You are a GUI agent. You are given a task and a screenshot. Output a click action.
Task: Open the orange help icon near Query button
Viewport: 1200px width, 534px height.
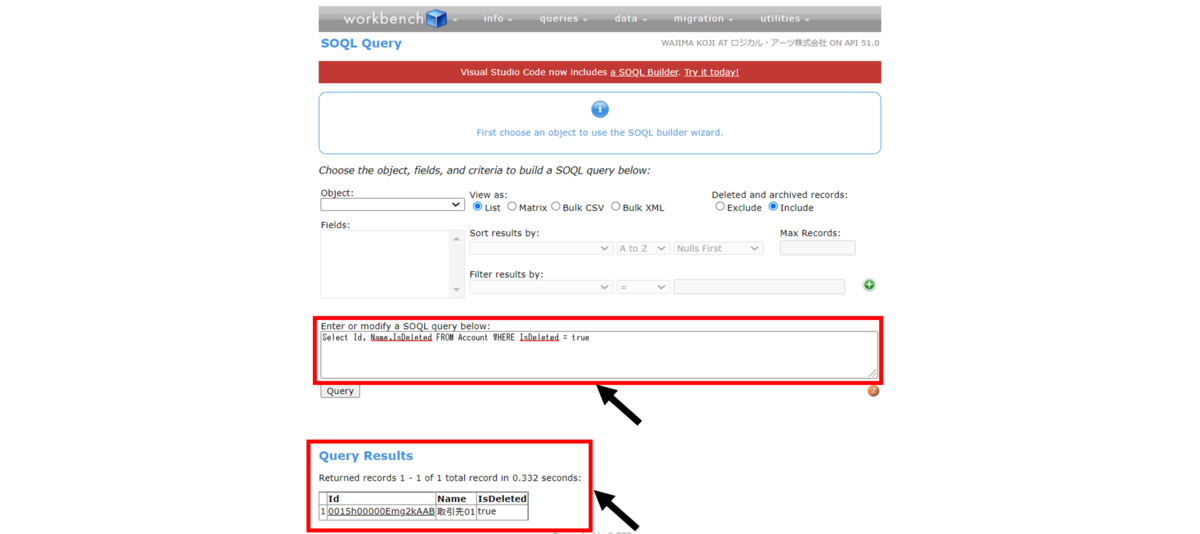873,390
